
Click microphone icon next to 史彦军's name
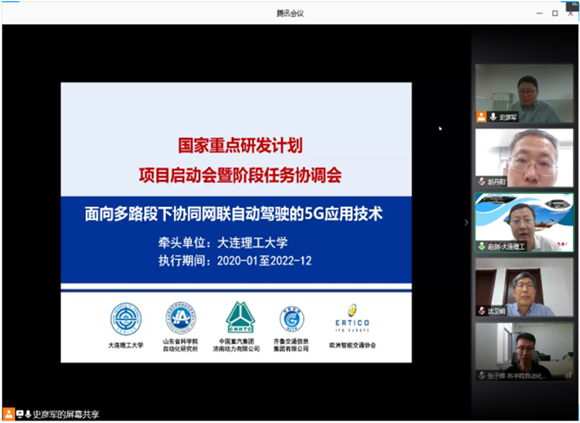point(493,117)
